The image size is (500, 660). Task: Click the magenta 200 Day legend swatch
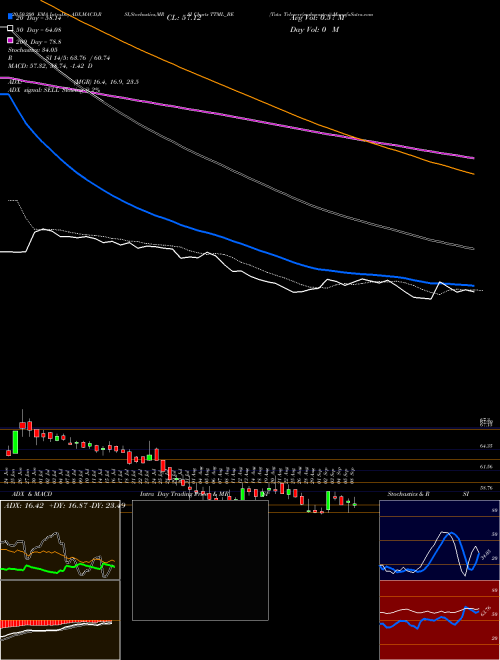click(x=11, y=40)
